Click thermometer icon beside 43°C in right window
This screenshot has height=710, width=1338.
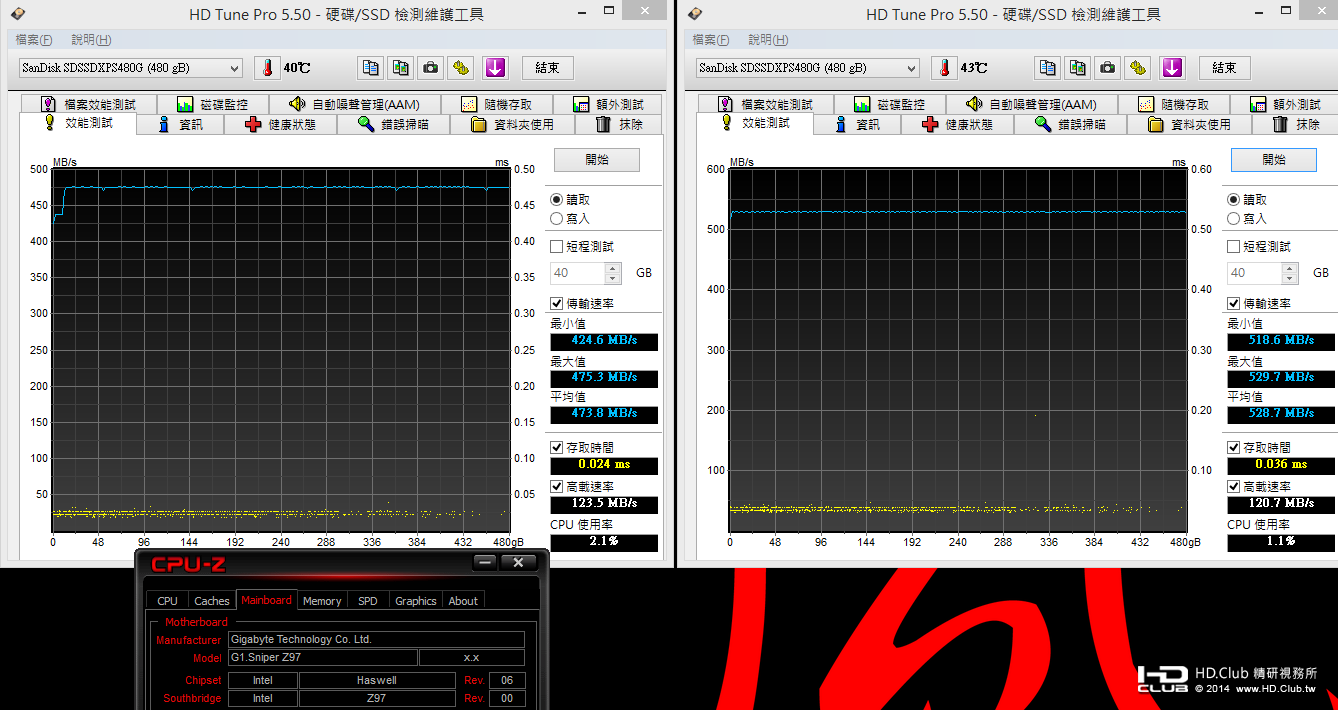tap(944, 68)
